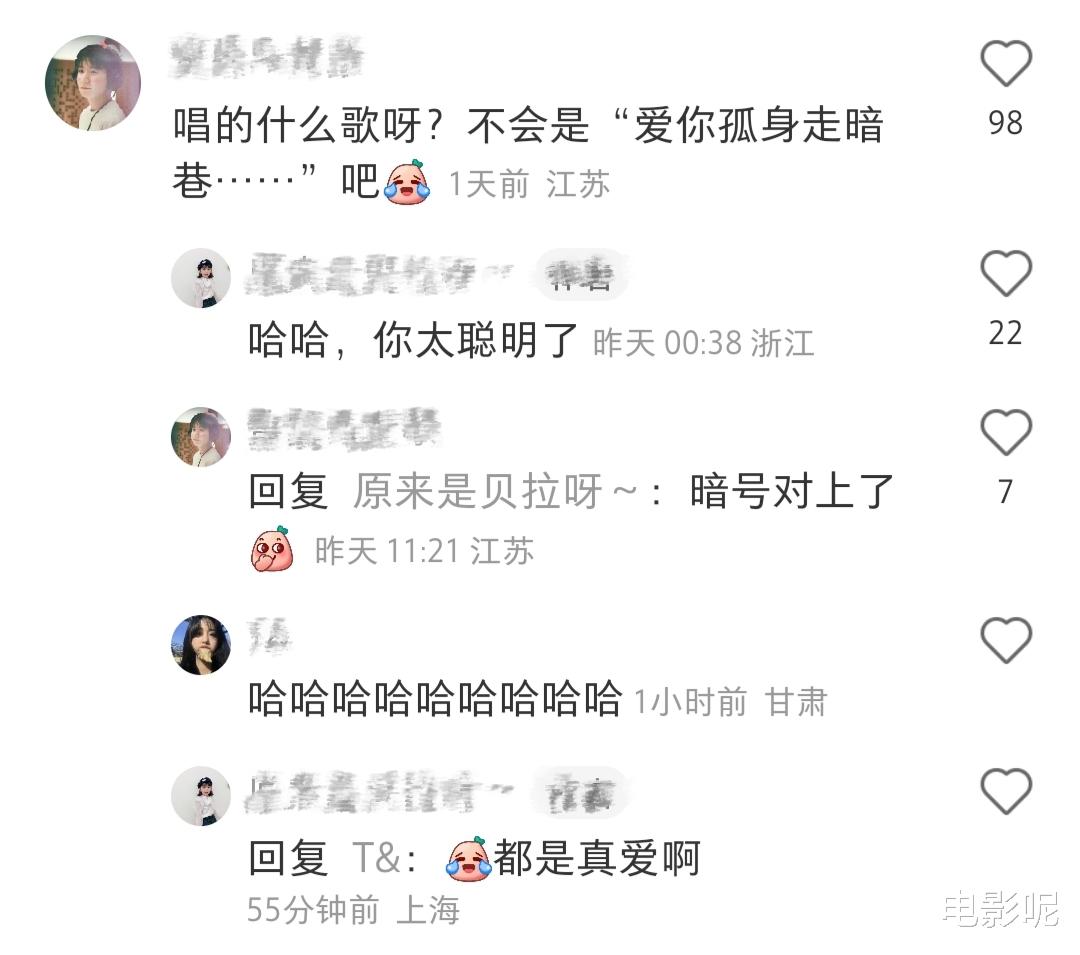Like the reply '哈哈,你太聪明了'

1006,273
